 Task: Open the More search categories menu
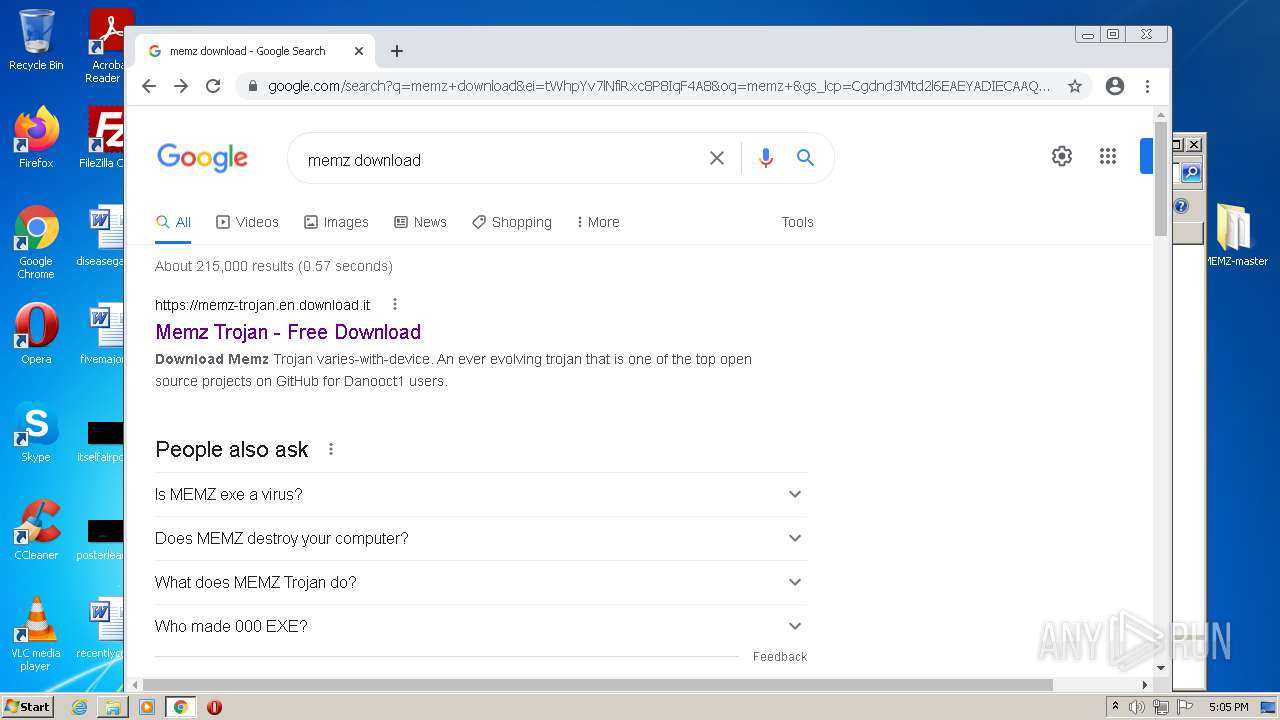click(598, 222)
